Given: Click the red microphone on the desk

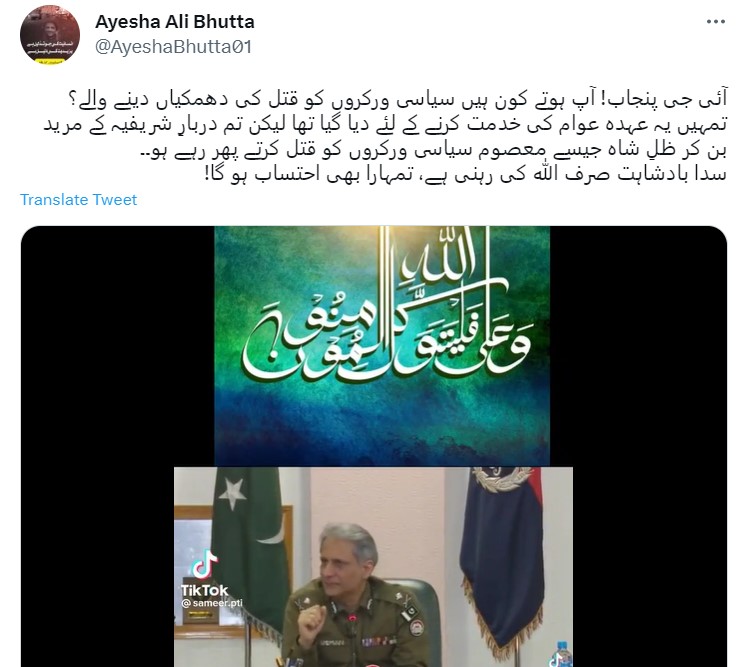Looking at the screenshot, I should 352,620.
